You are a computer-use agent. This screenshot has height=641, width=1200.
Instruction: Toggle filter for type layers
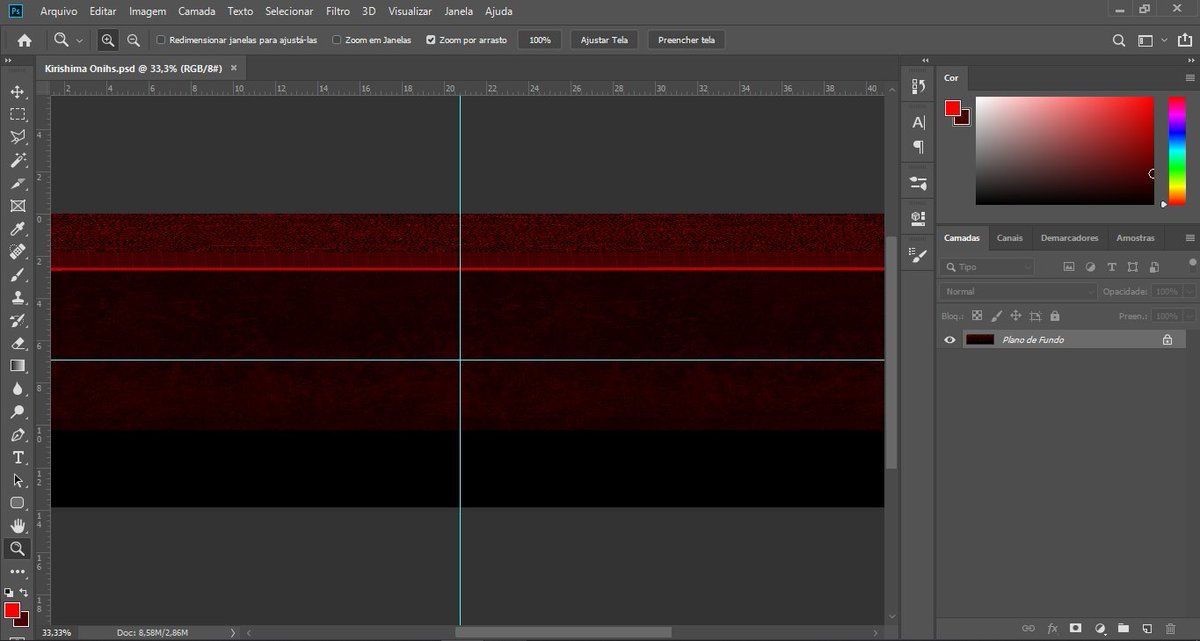(1111, 267)
